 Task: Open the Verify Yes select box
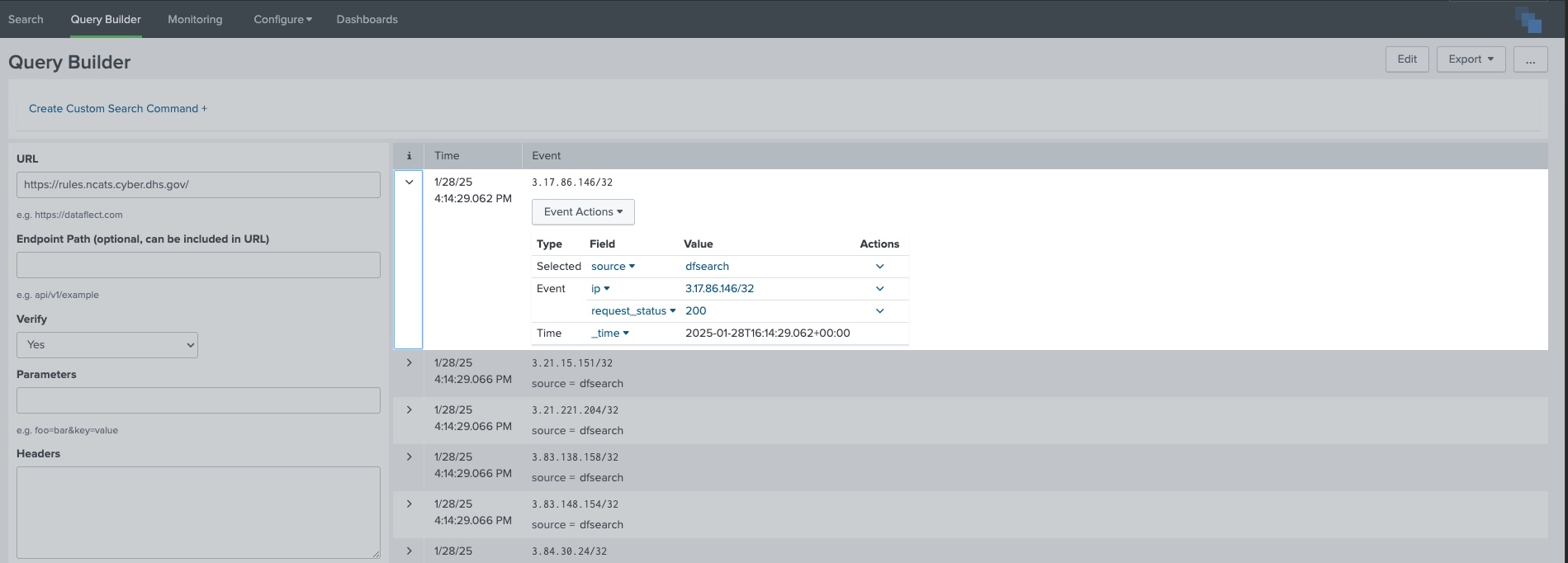pos(107,345)
